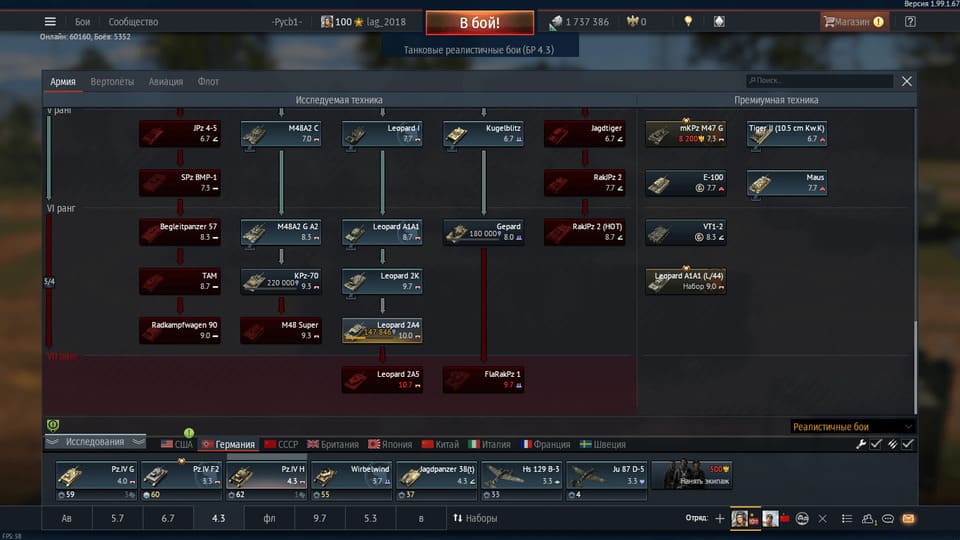Select the Франция nation tab

[x=545, y=444]
